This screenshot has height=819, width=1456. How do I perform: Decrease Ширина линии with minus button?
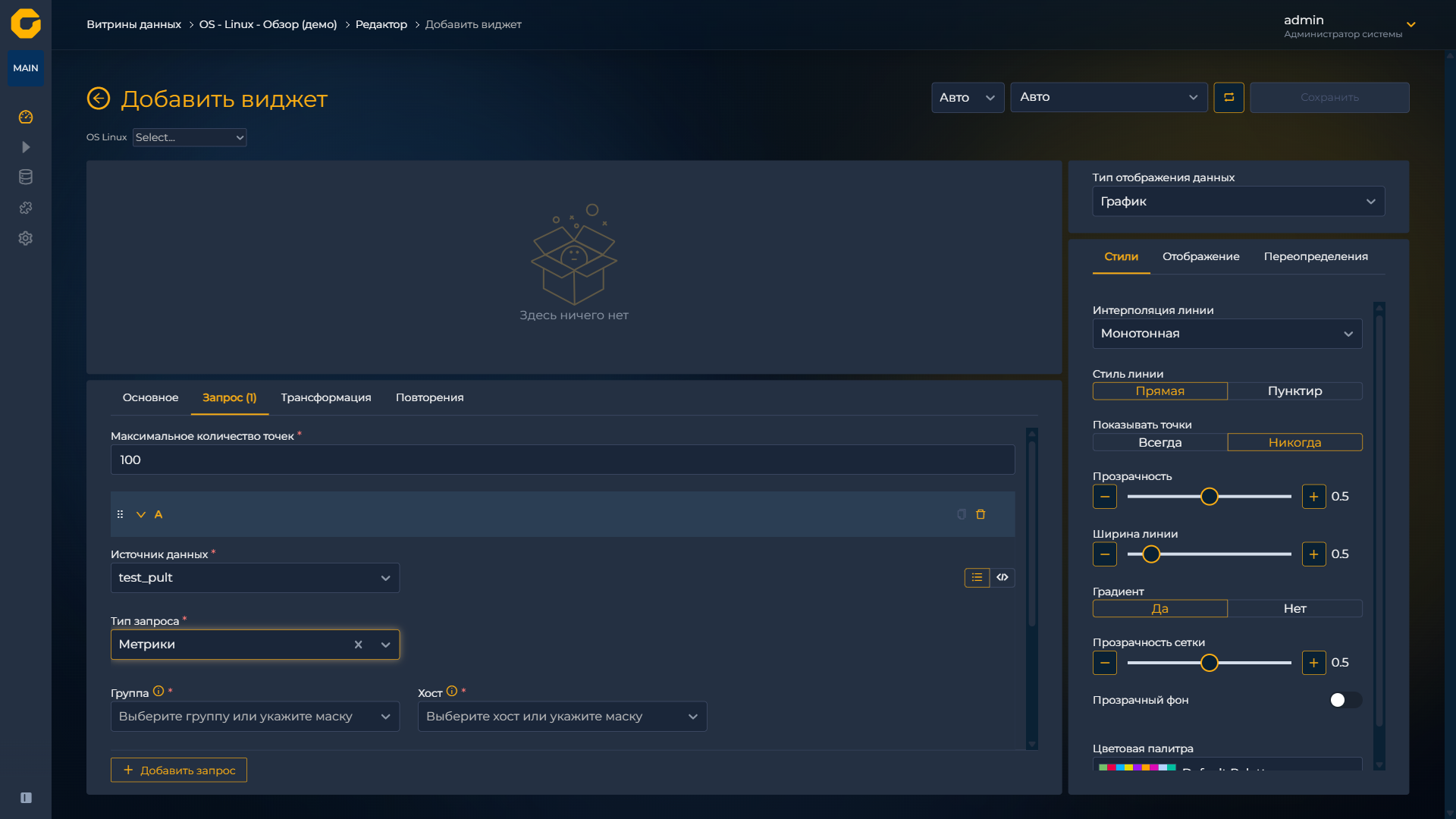click(x=1105, y=554)
